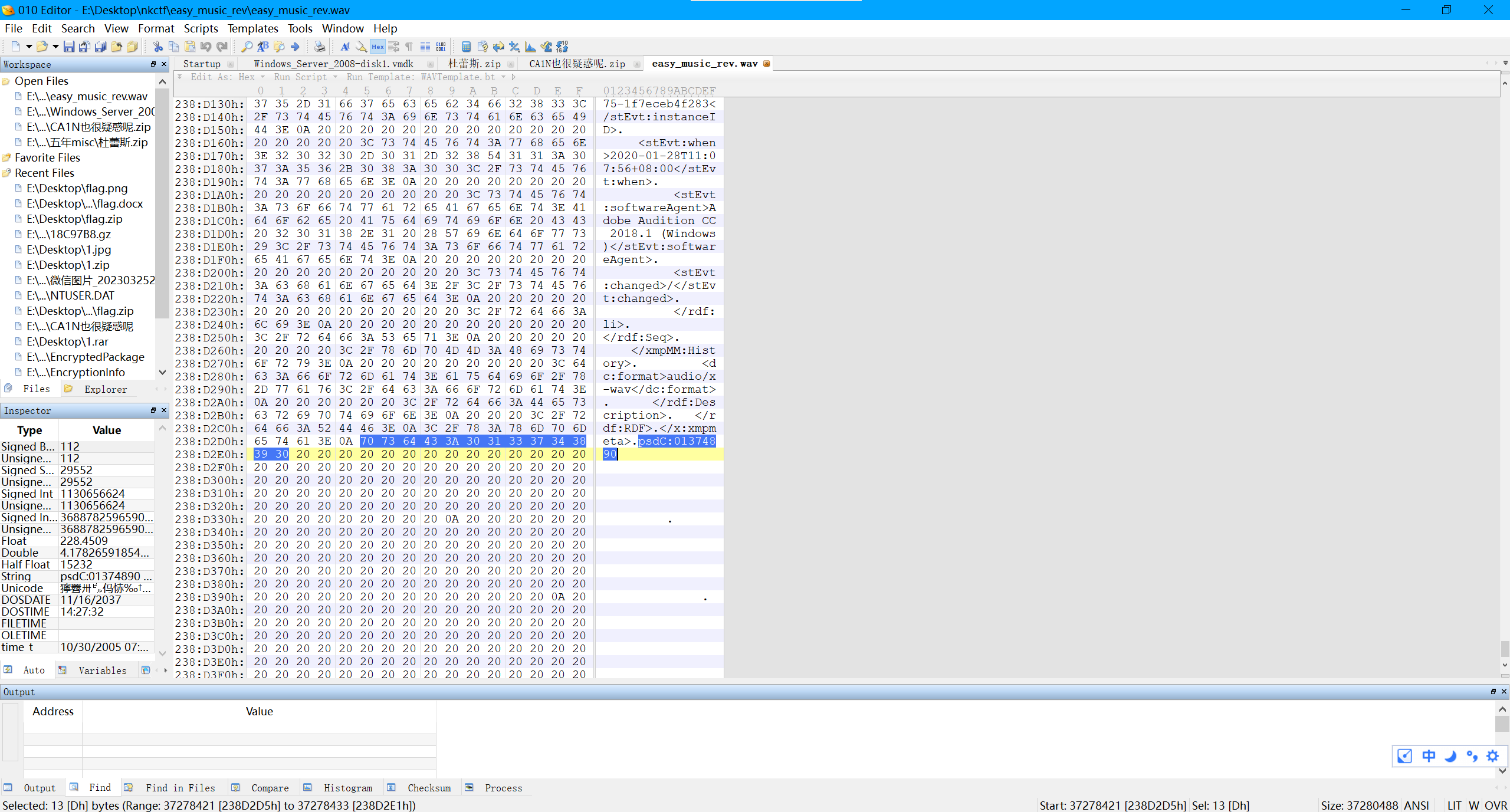Click the Print icon in toolbar
The image size is (1510, 812).
pyautogui.click(x=319, y=47)
